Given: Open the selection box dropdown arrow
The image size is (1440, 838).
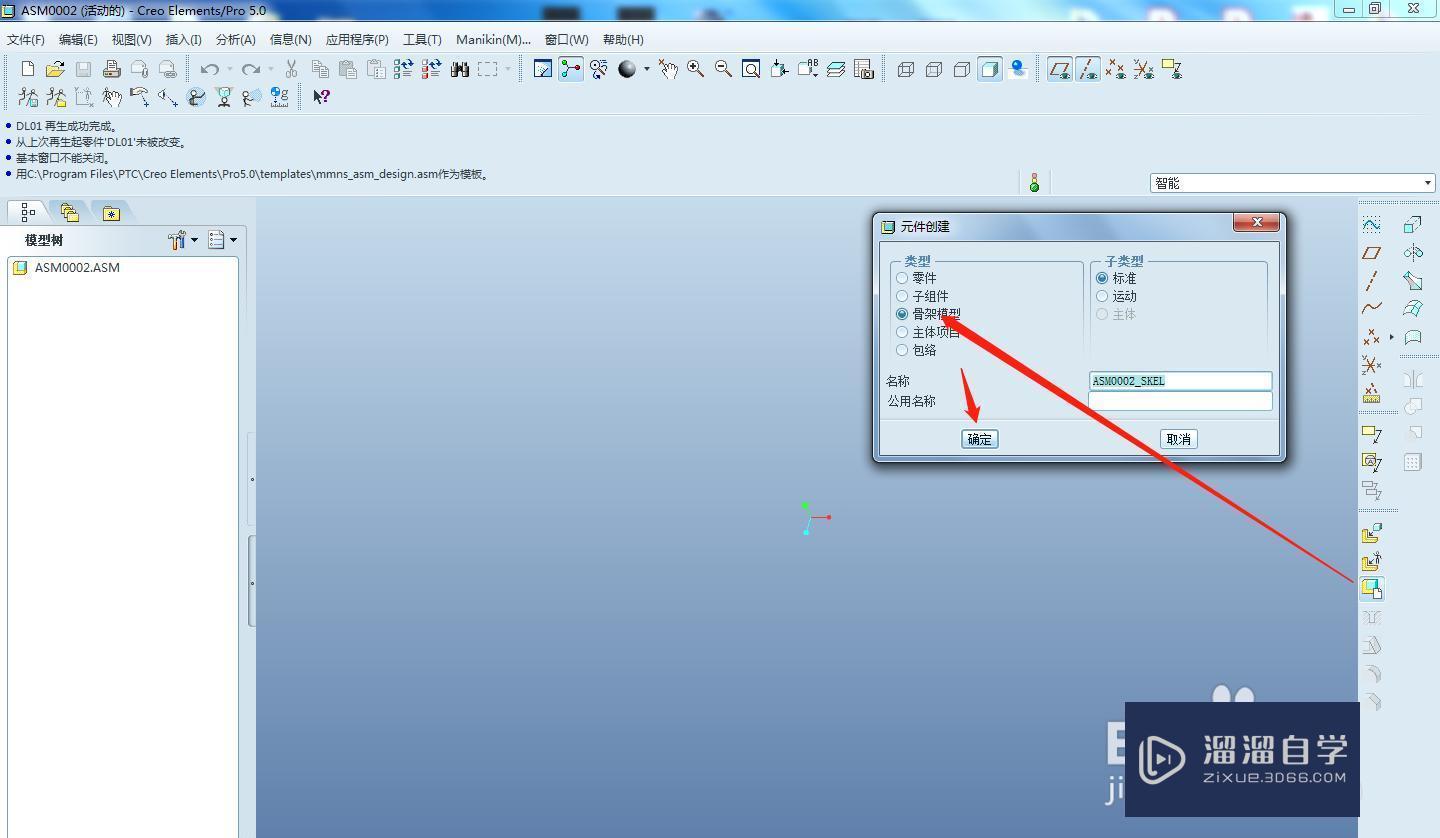Looking at the screenshot, I should coord(507,69).
